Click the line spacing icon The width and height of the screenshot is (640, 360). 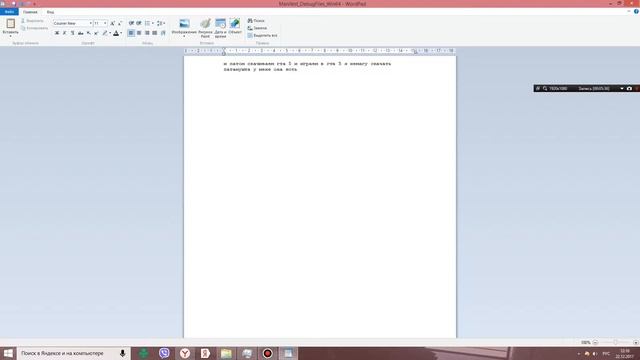click(161, 23)
